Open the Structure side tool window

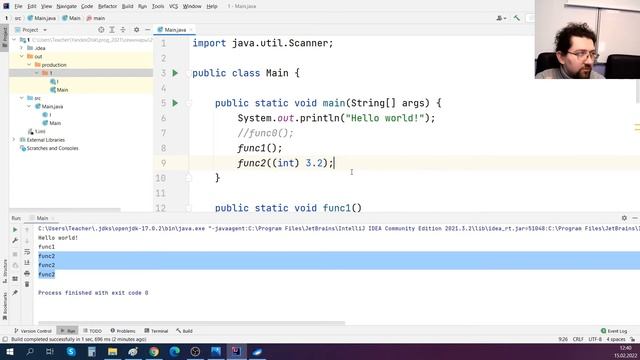[x=4, y=271]
